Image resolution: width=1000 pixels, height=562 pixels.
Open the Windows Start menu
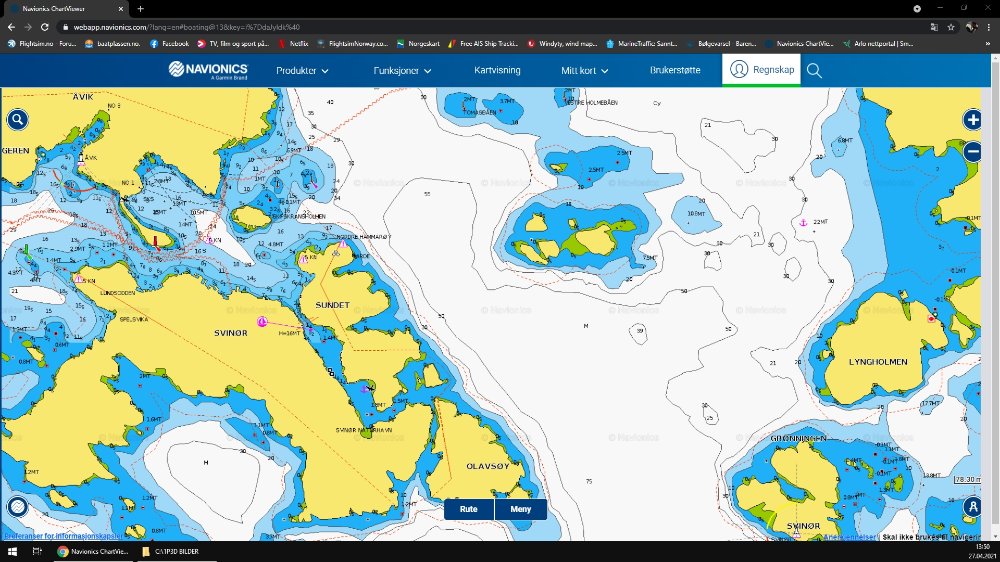click(x=11, y=551)
